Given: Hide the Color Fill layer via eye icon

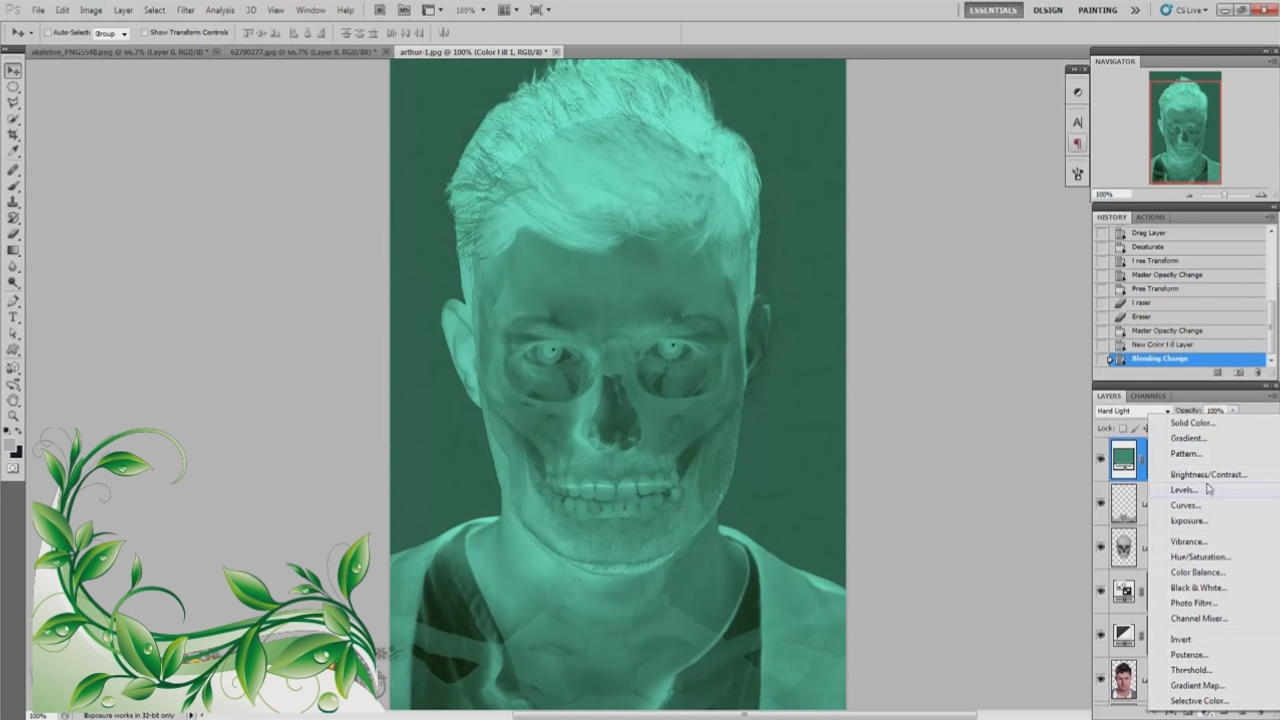Looking at the screenshot, I should (1101, 459).
